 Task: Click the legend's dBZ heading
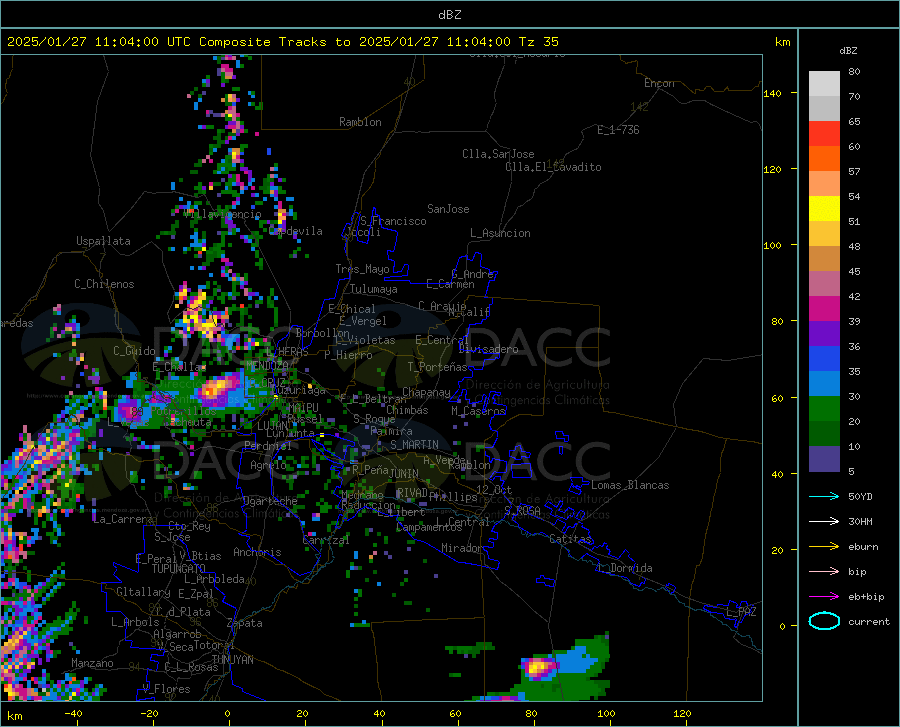click(x=848, y=50)
